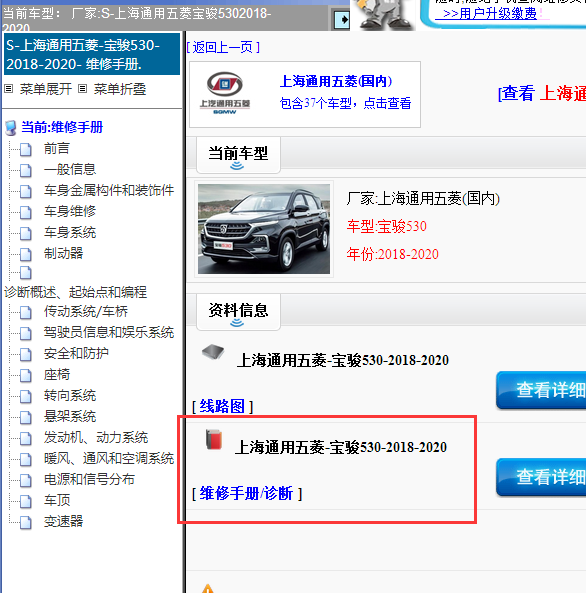
Task: Open the 维修手册/诊断 link
Action: (x=247, y=494)
